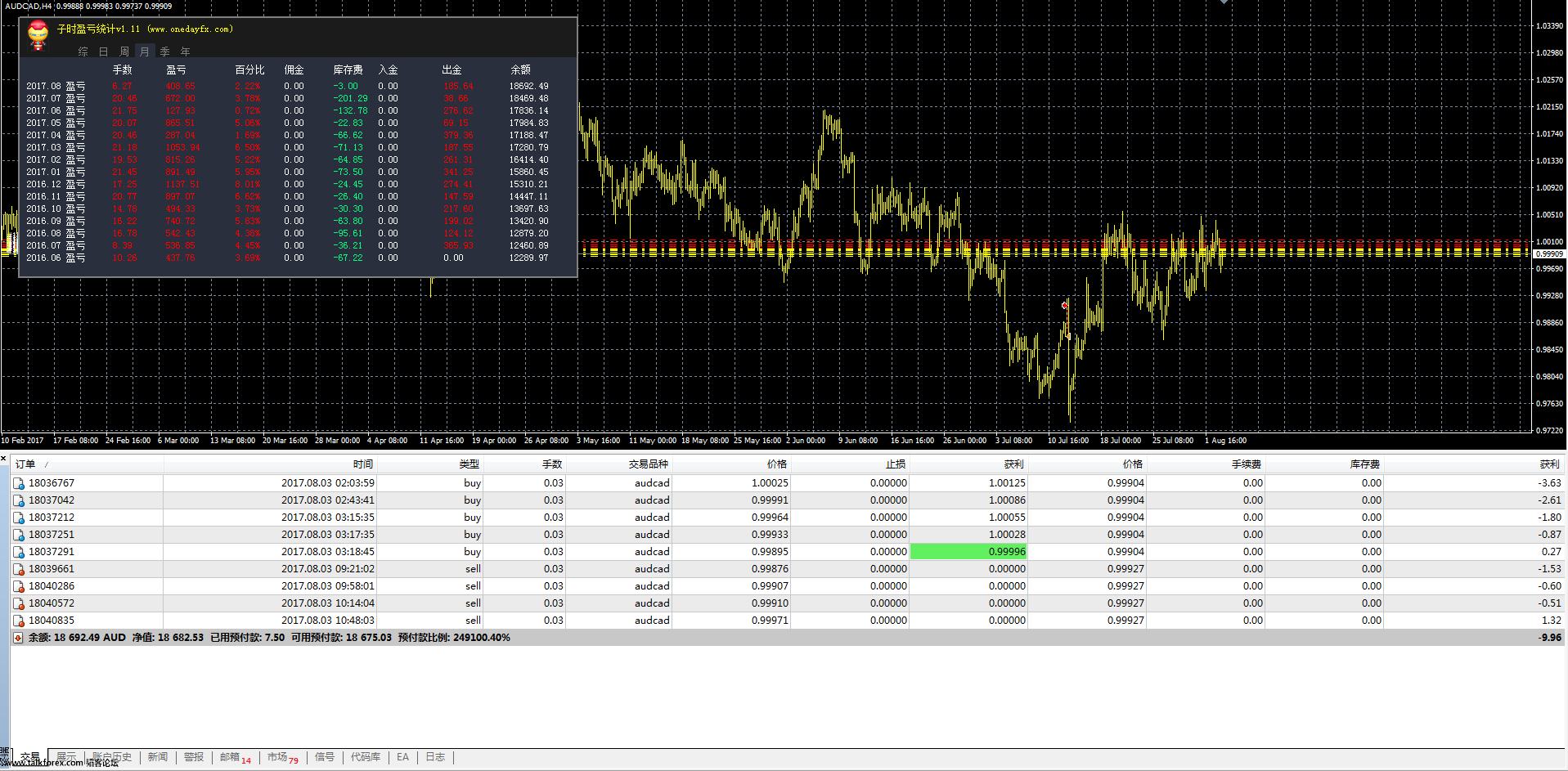1568x771 pixels.
Task: Select the 月 tab in stats panel
Action: coord(145,52)
